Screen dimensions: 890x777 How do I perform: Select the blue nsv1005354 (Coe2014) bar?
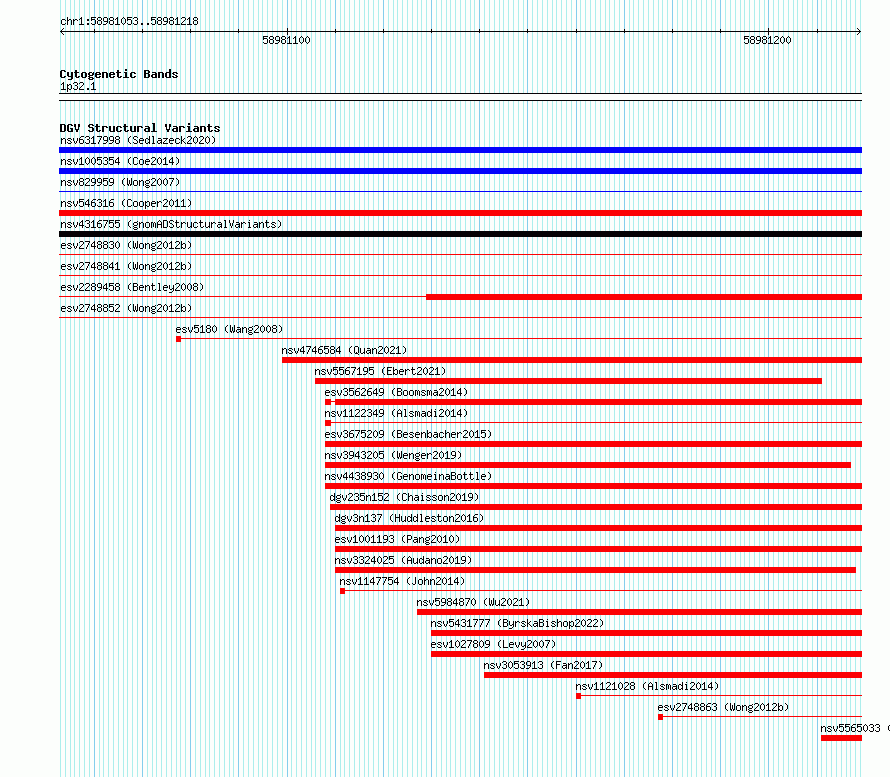460,171
